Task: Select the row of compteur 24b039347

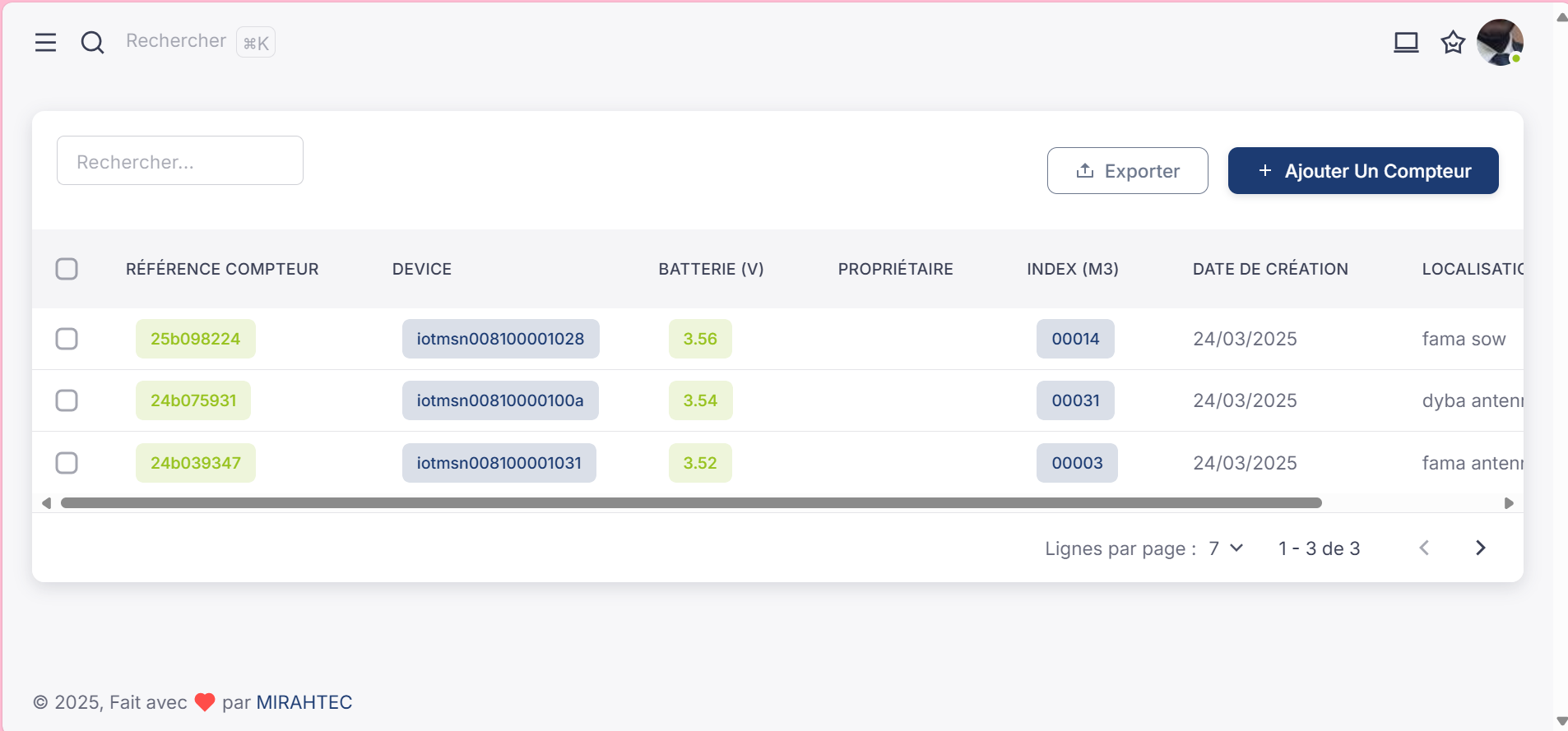Action: (x=67, y=463)
